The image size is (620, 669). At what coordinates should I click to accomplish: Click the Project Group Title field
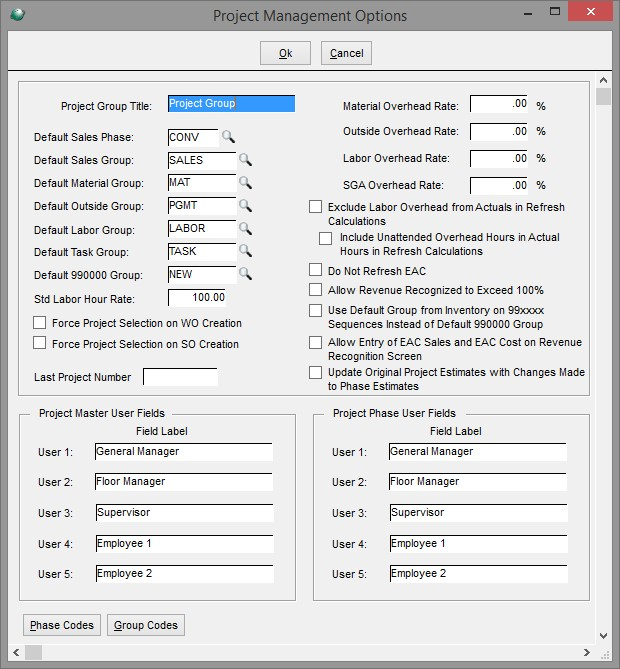coord(231,104)
